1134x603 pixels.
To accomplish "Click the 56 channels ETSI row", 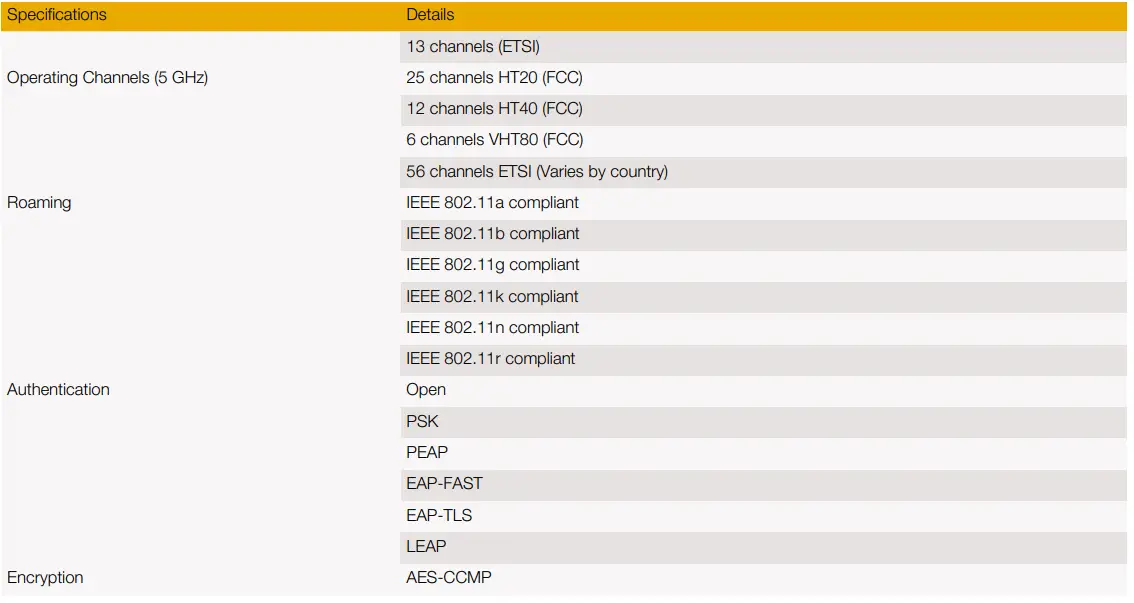I will tap(537, 171).
